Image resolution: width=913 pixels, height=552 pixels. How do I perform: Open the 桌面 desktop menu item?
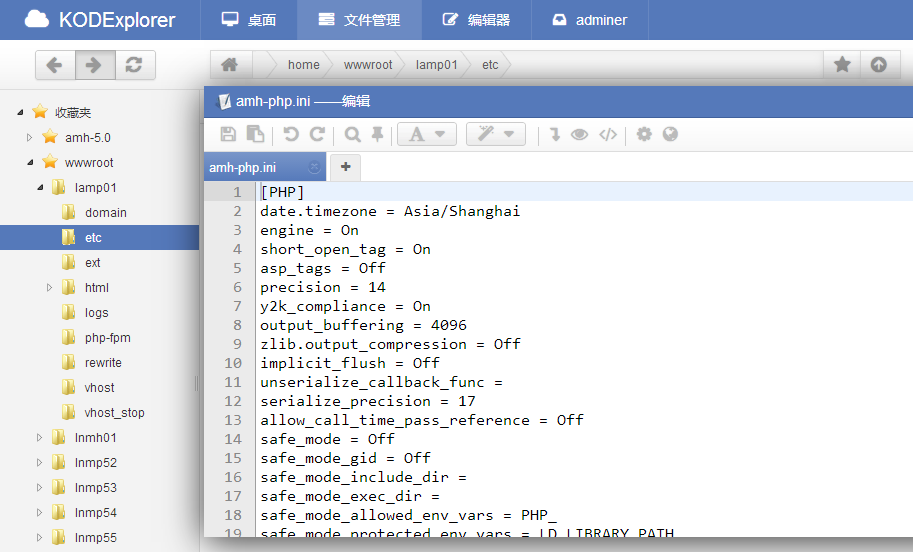point(249,20)
